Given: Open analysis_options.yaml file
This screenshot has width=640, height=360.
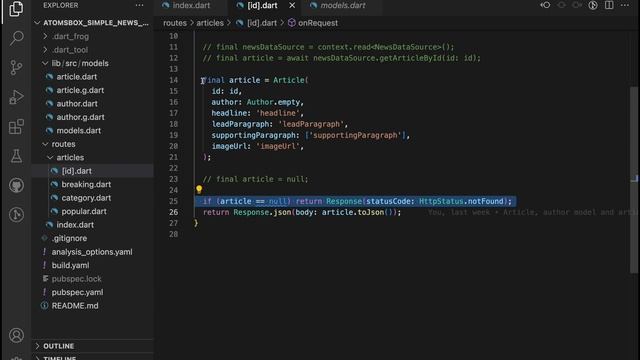Looking at the screenshot, I should [92, 252].
